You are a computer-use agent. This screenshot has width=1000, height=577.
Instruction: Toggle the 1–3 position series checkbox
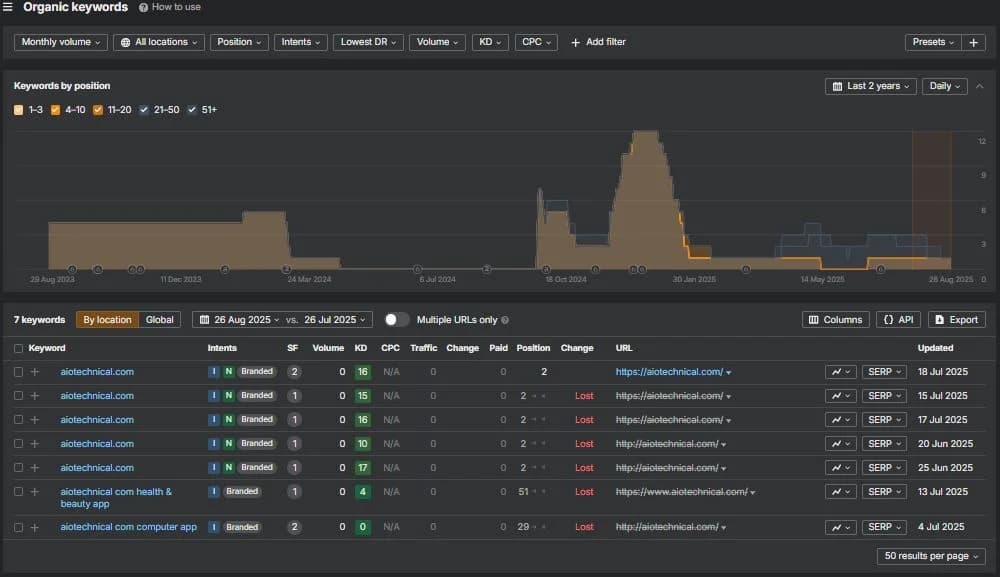(x=18, y=110)
